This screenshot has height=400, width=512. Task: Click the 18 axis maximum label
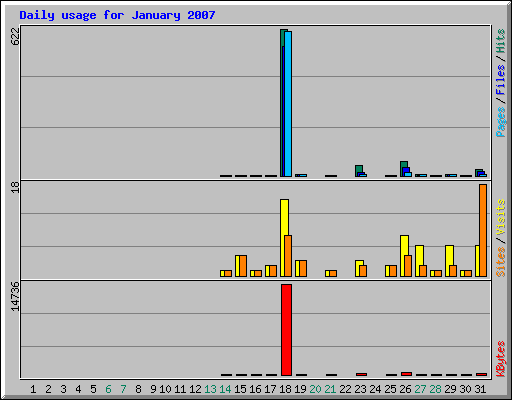pyautogui.click(x=15, y=187)
